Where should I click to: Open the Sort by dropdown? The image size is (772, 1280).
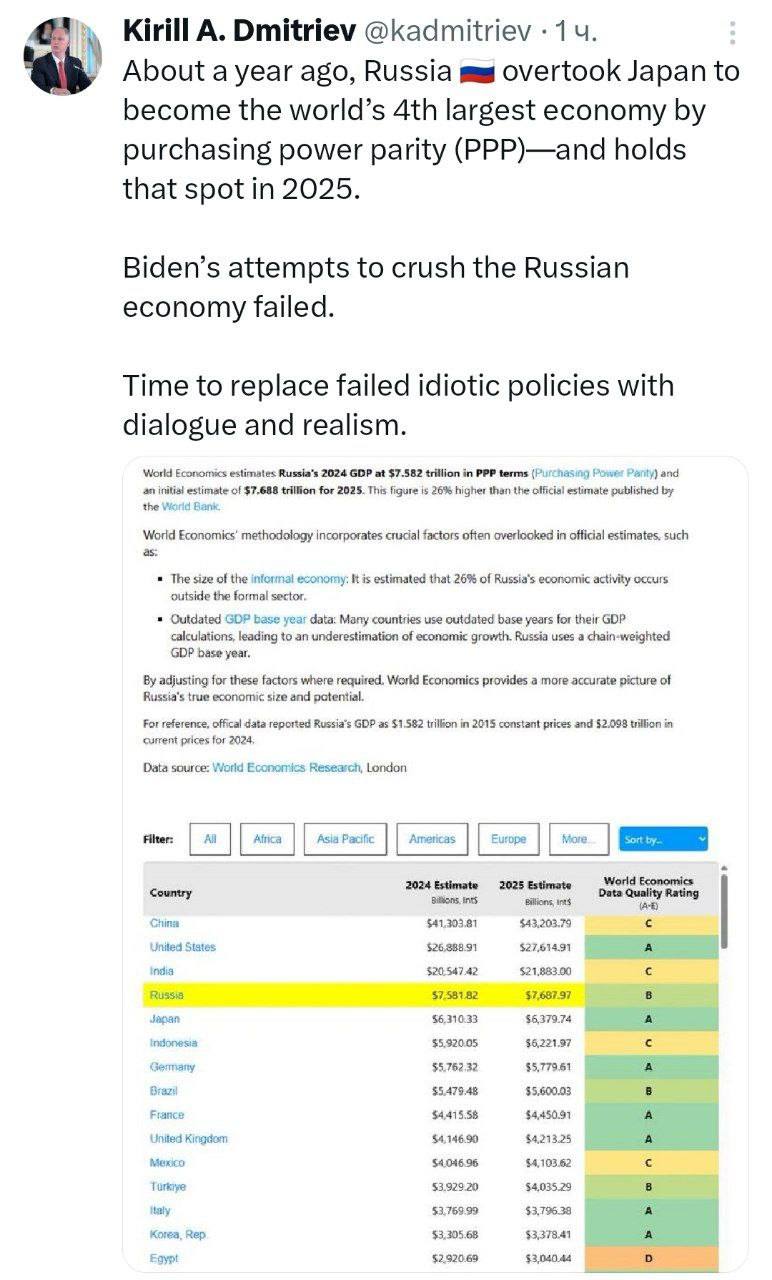(663, 840)
